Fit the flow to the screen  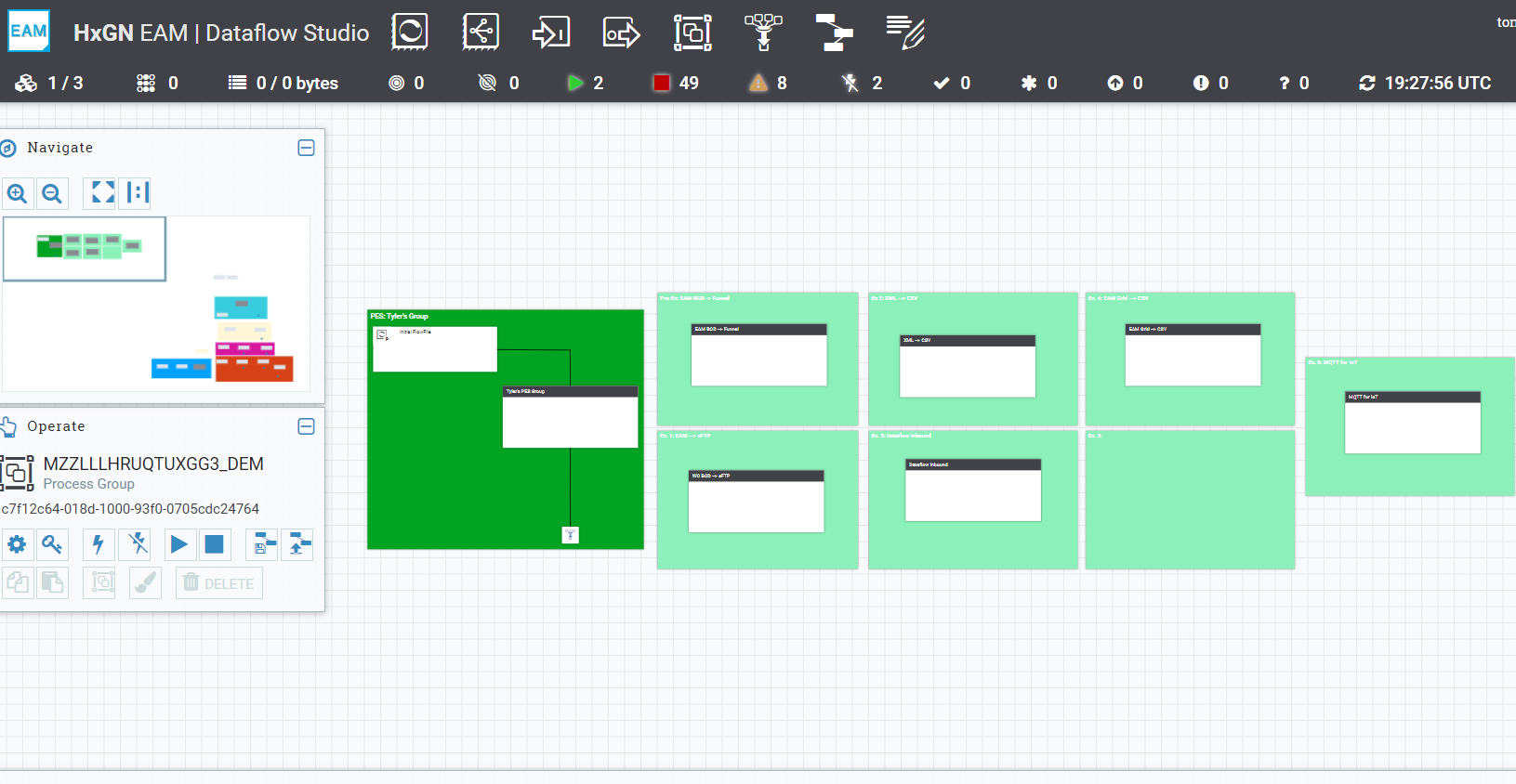[99, 193]
